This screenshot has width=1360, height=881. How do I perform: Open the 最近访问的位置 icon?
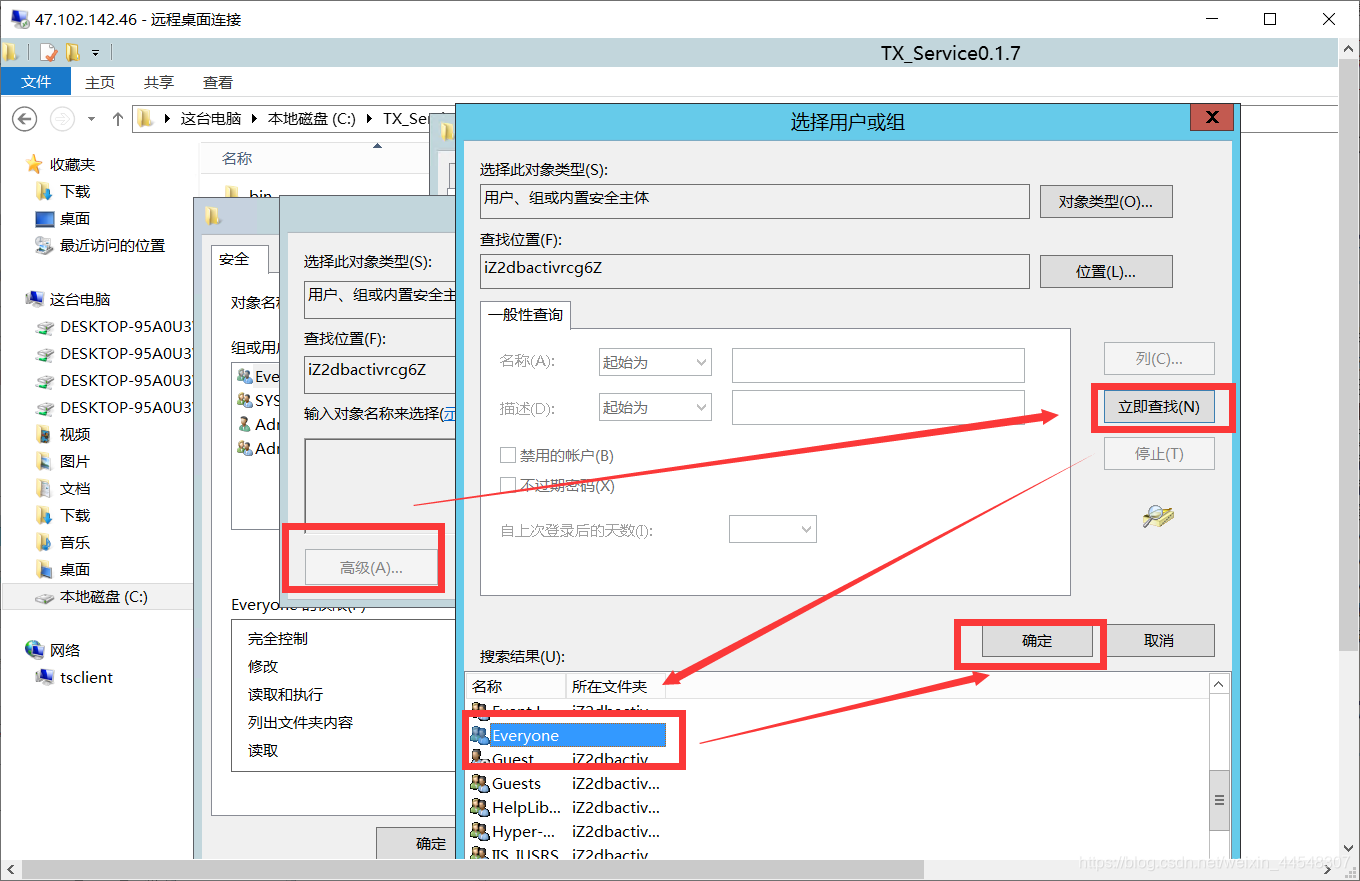click(x=44, y=245)
